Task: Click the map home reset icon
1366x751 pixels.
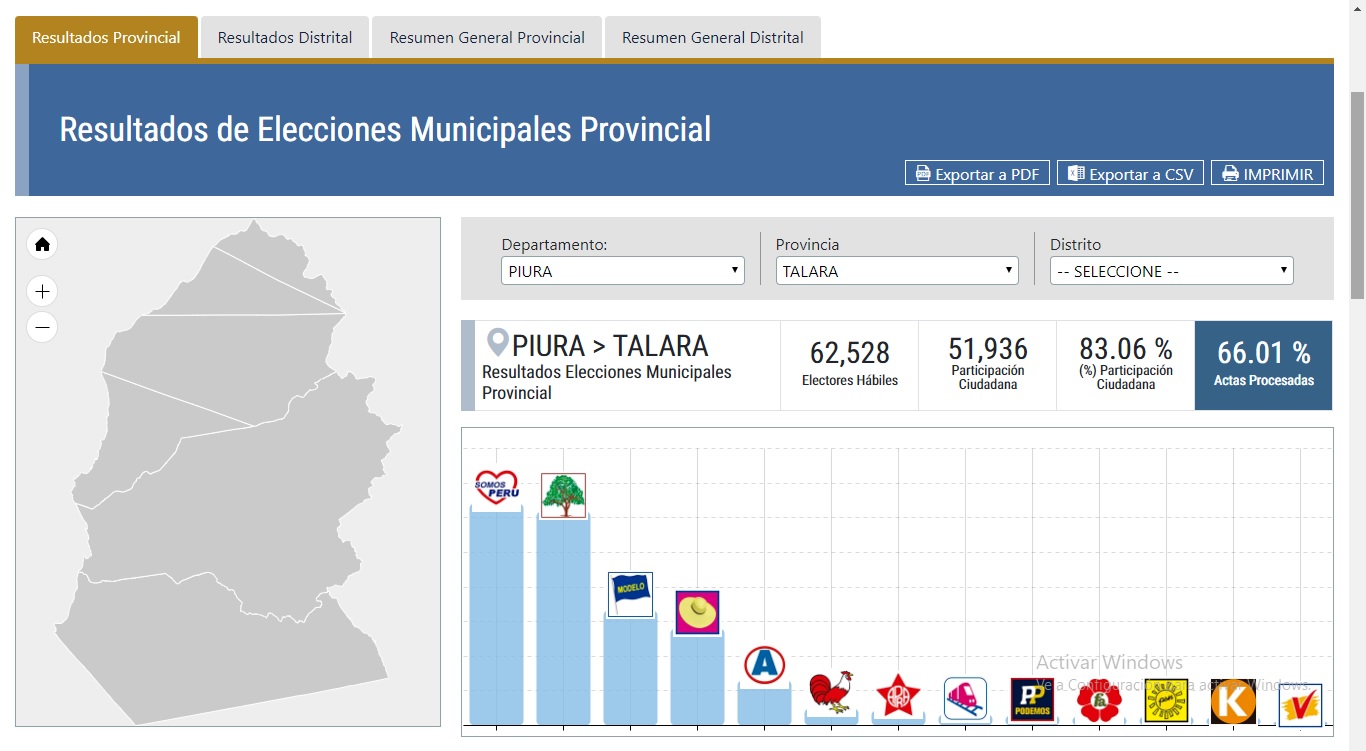Action: [42, 244]
